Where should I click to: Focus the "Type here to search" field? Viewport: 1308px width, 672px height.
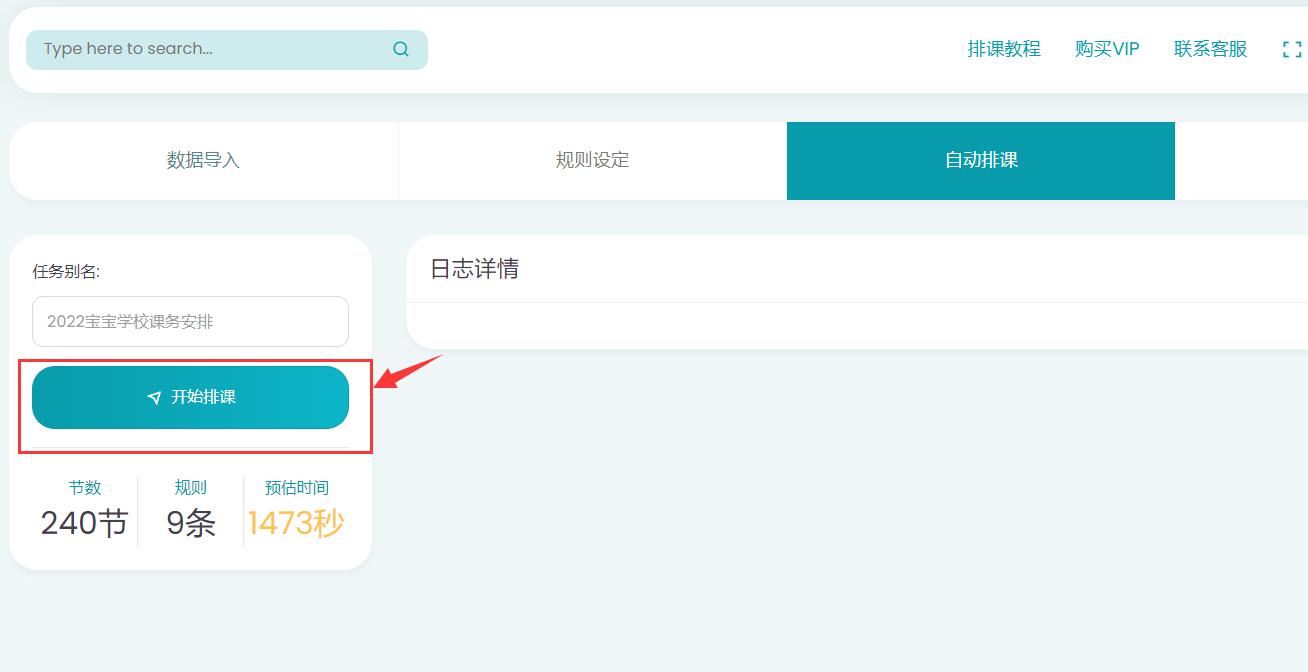tap(227, 49)
